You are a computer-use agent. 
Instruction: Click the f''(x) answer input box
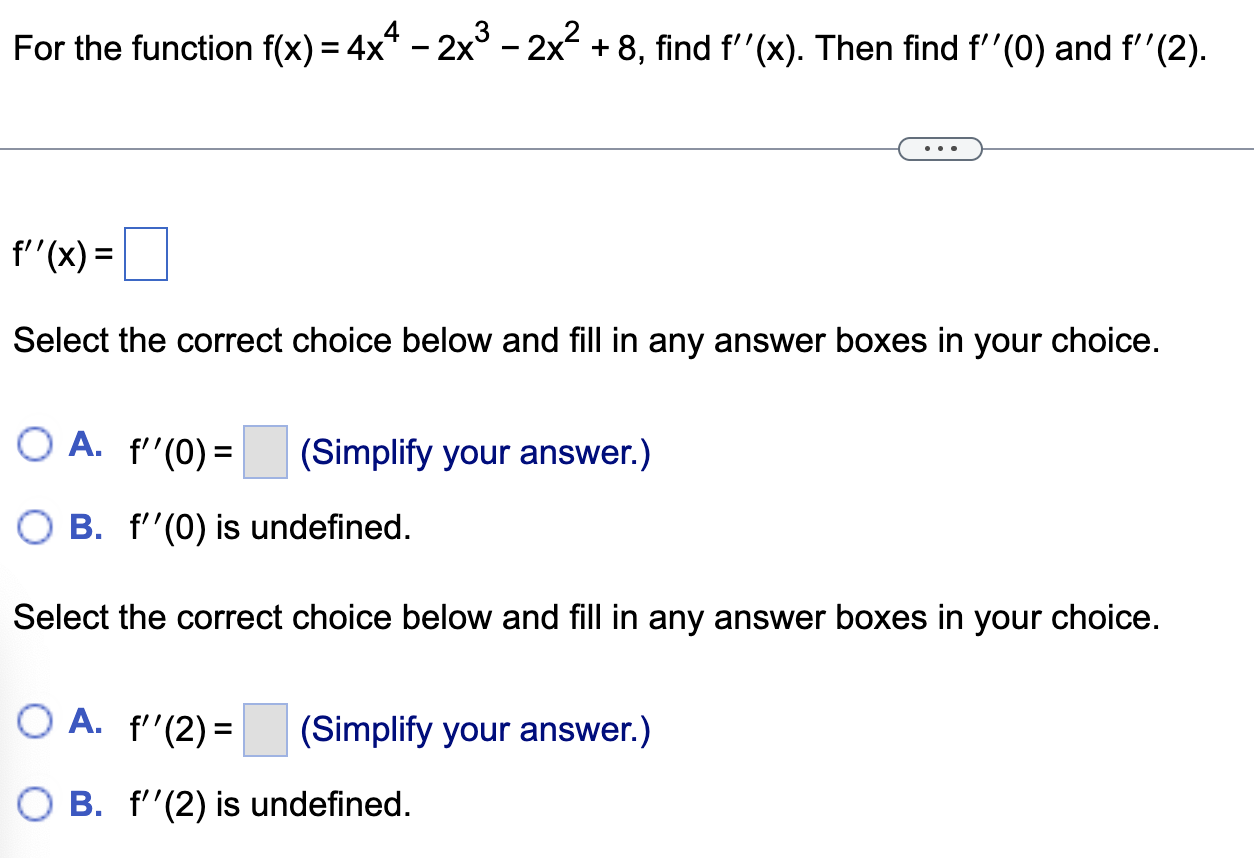point(146,252)
